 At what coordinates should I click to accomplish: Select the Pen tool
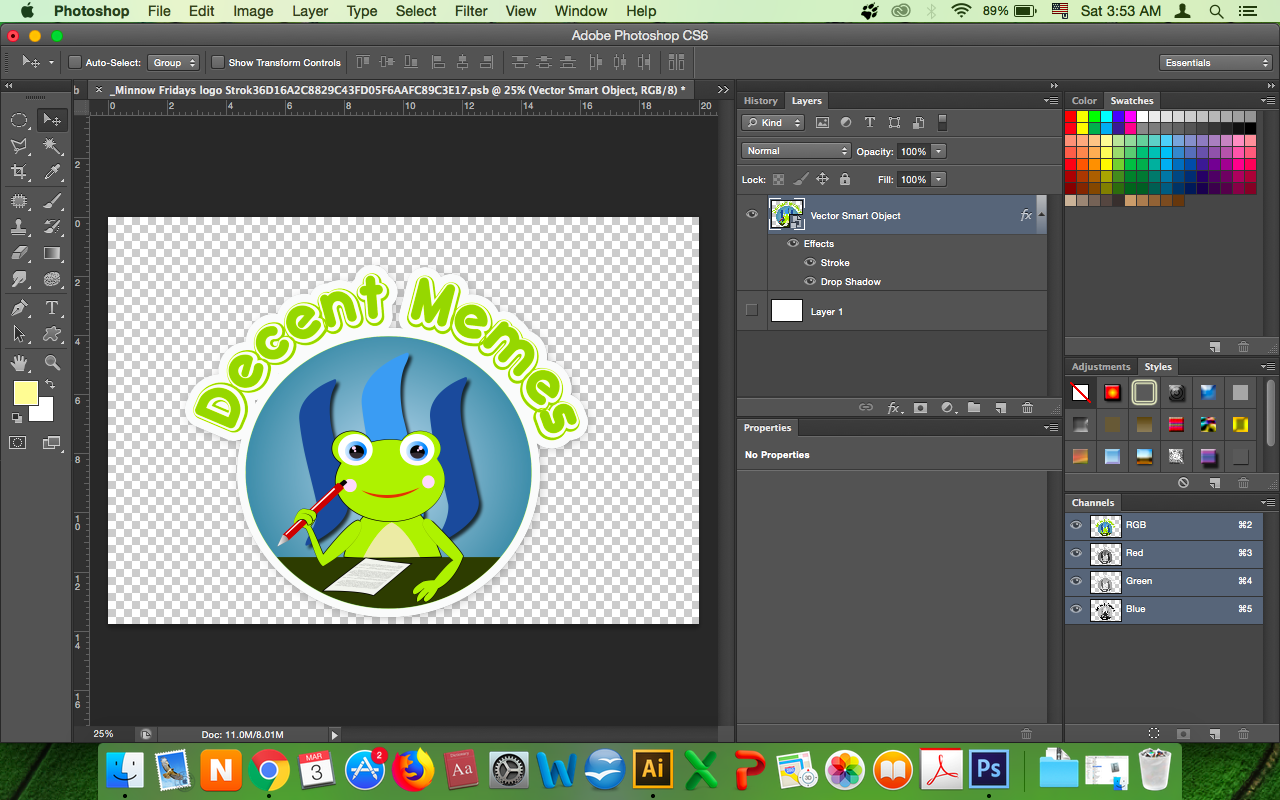click(19, 308)
